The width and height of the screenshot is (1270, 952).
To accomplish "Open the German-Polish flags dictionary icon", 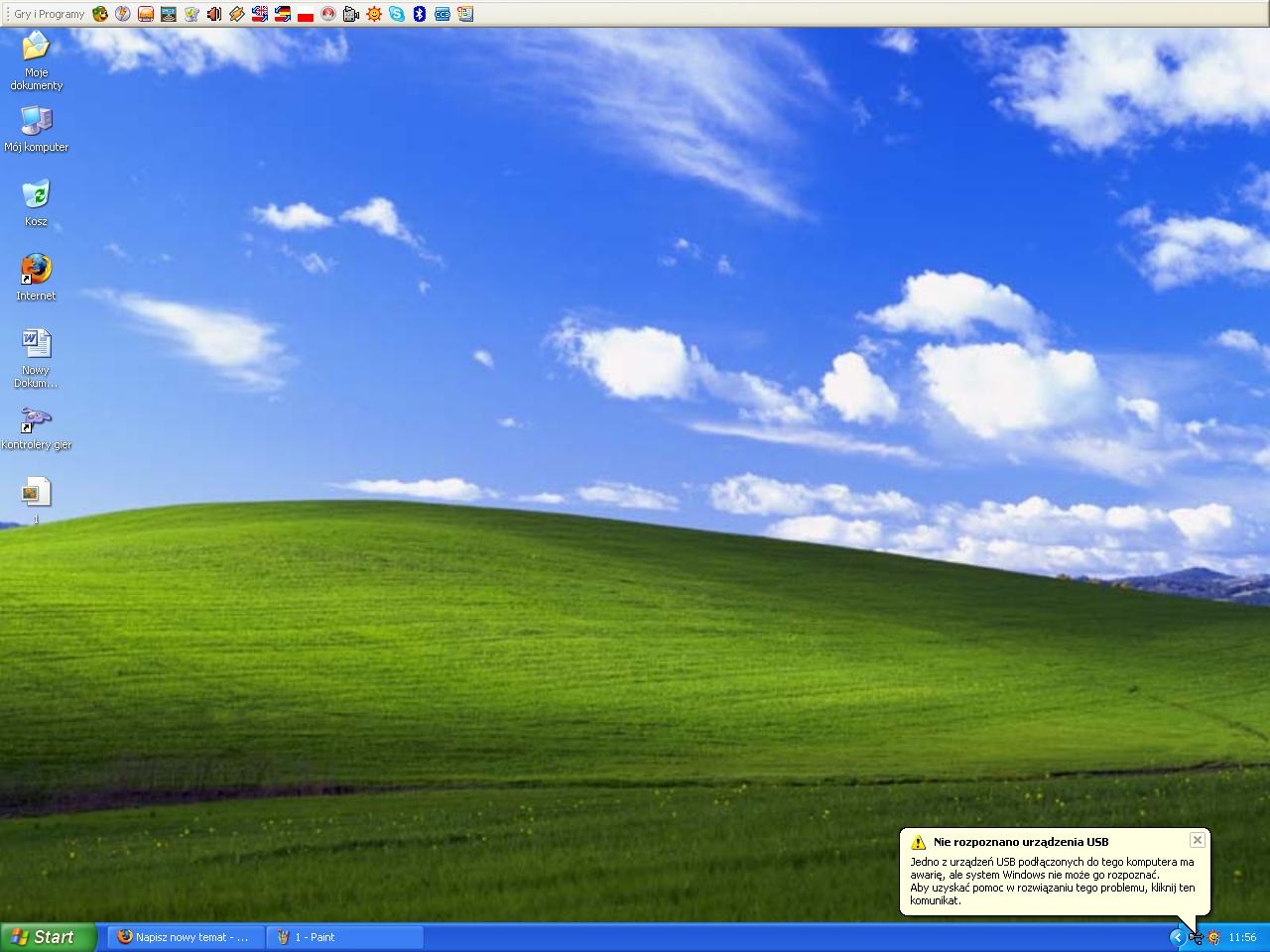I will [x=283, y=14].
